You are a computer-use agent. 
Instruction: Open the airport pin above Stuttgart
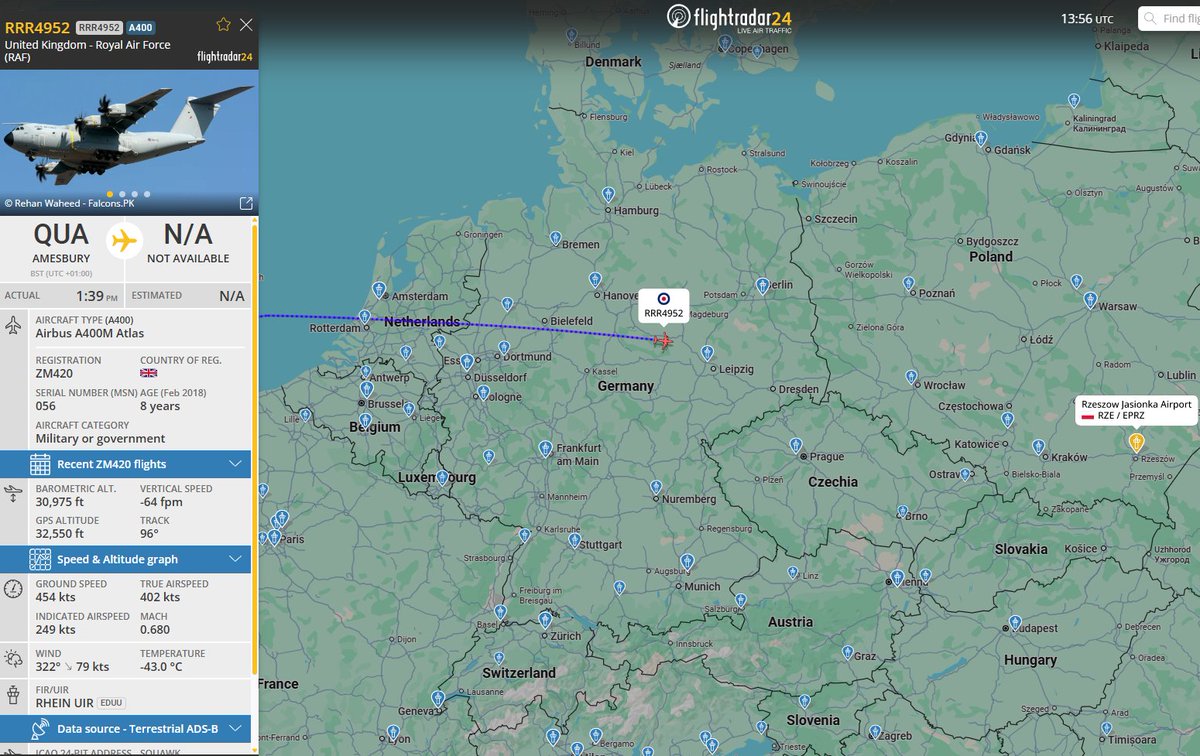click(574, 540)
